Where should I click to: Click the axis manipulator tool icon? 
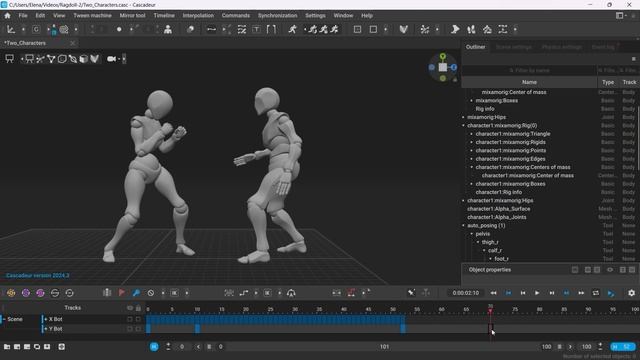11,29
